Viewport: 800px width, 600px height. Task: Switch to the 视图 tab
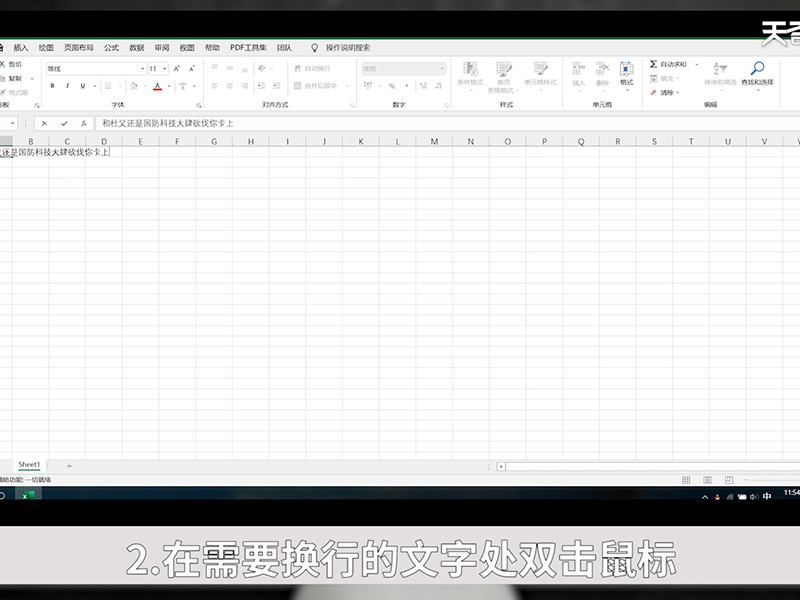[x=187, y=48]
